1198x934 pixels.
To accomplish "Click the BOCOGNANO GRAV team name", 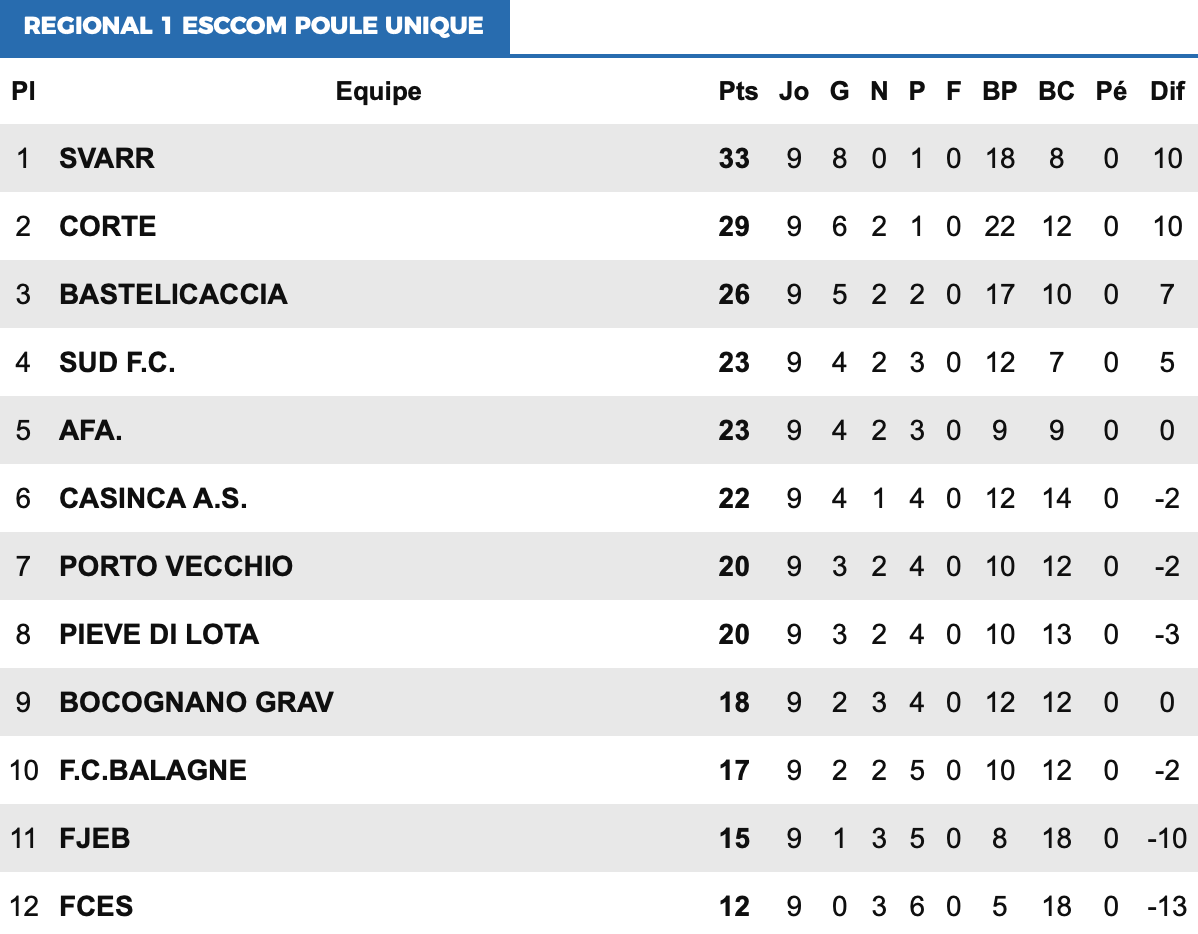I will pyautogui.click(x=196, y=702).
